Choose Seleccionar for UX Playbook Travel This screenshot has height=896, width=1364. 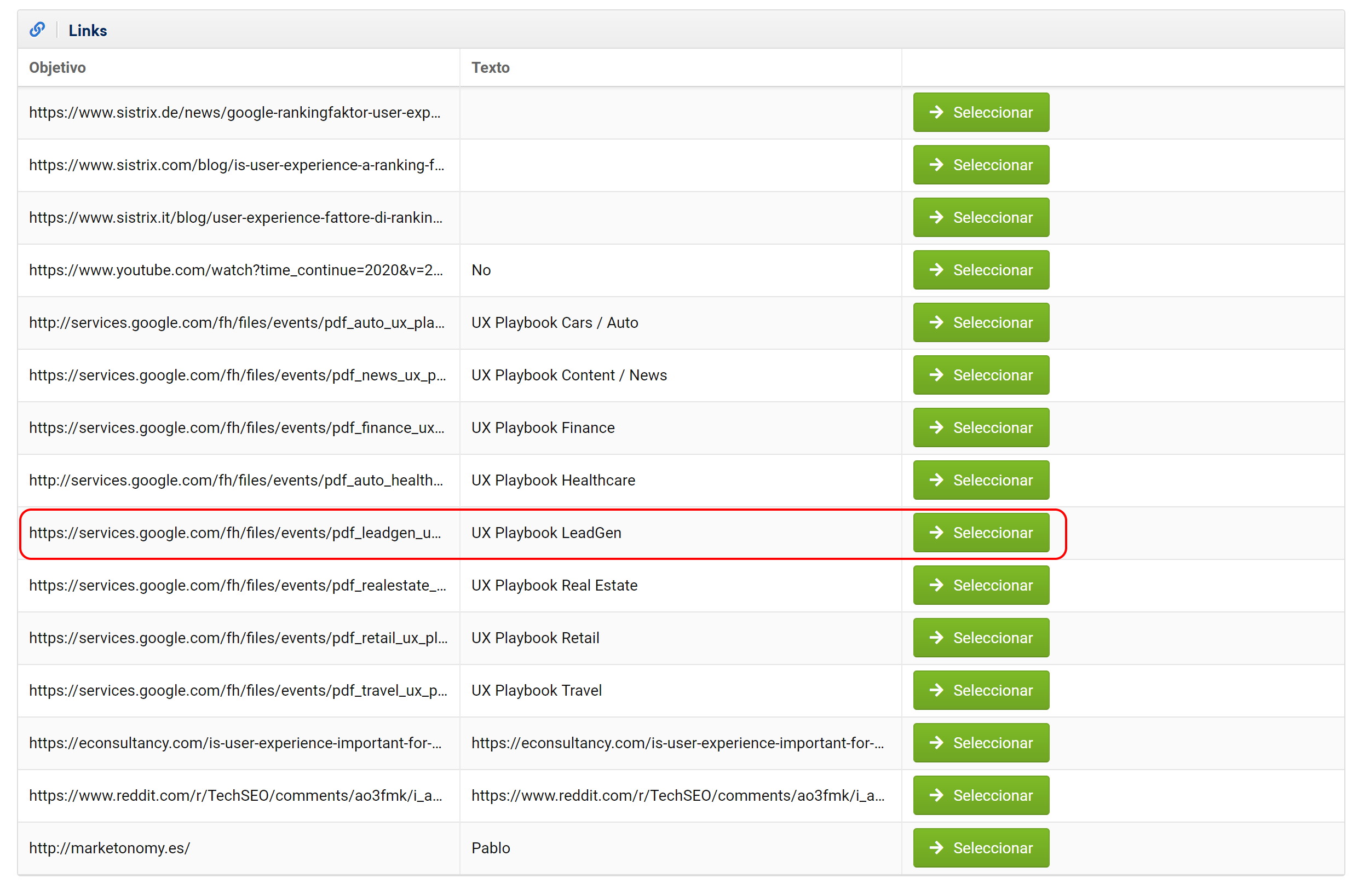coord(981,690)
